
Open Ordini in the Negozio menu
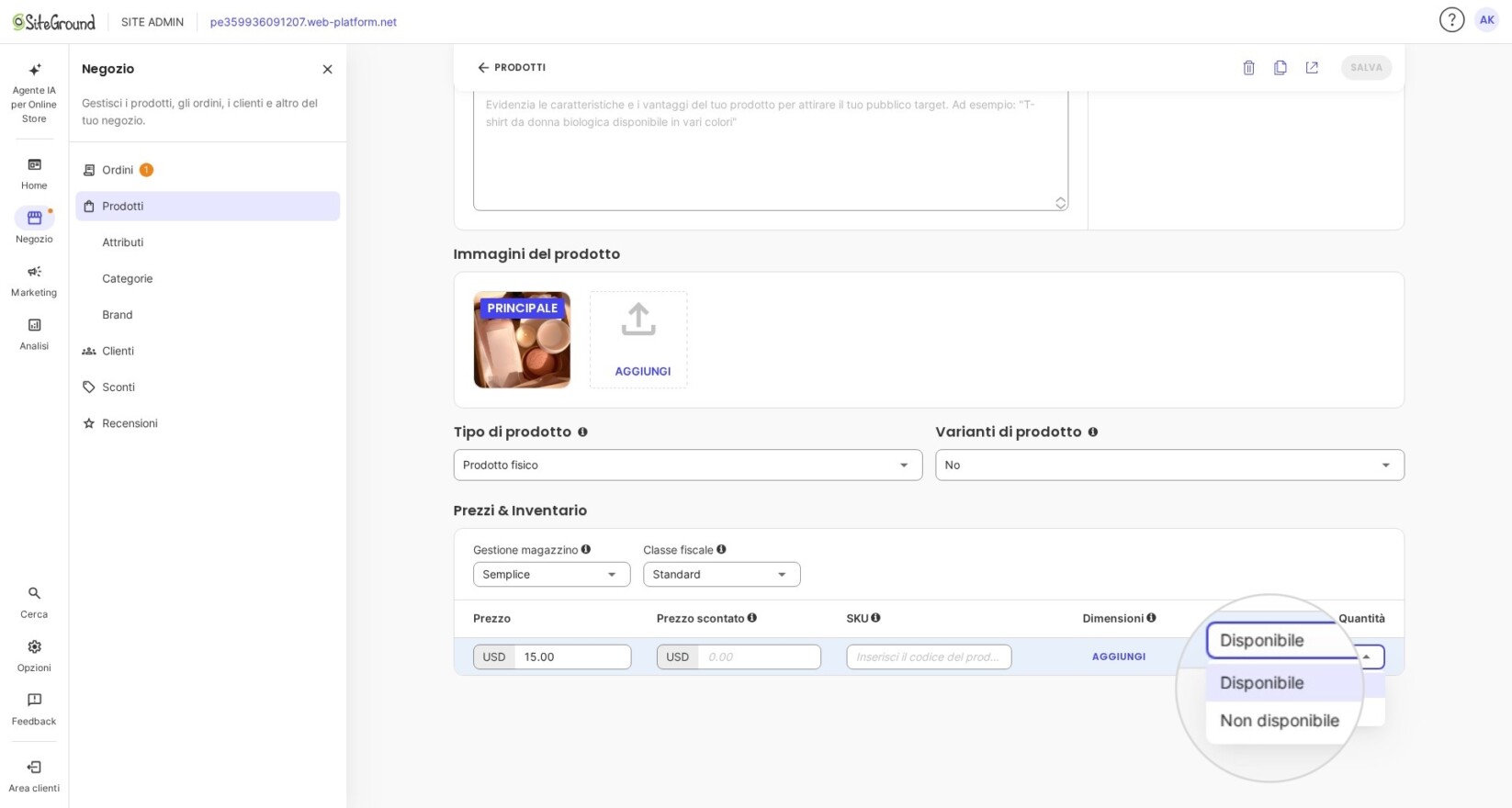tap(208, 170)
